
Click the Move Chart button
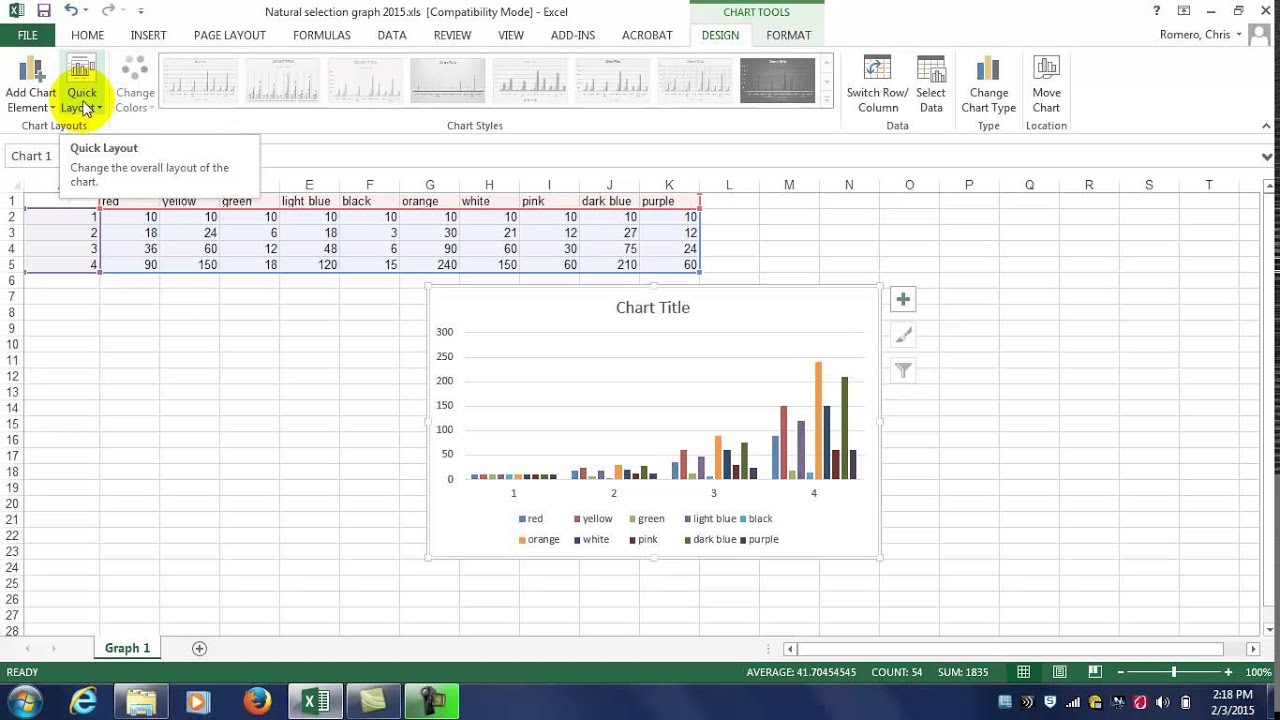[1046, 85]
